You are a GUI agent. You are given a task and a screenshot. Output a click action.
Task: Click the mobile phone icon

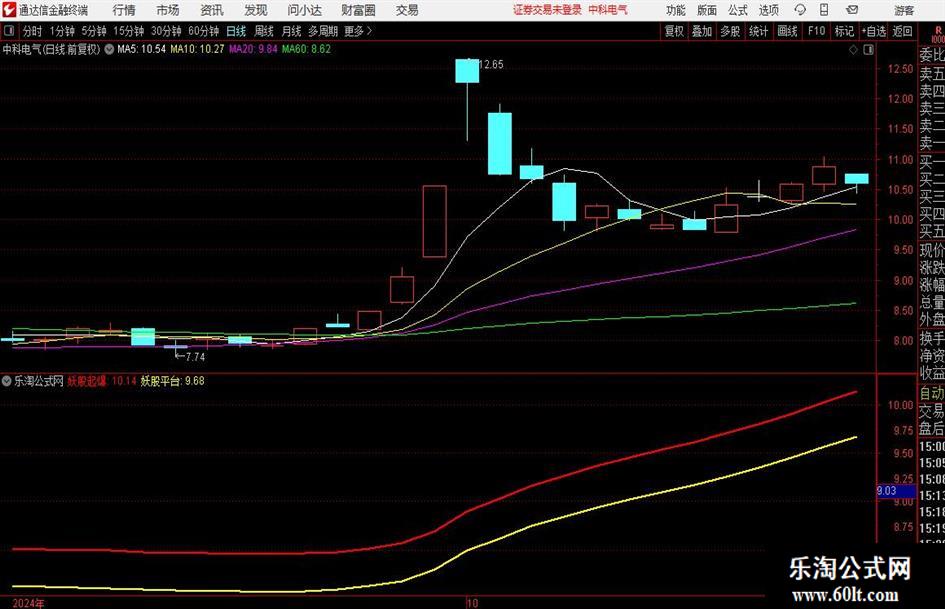[x=824, y=10]
